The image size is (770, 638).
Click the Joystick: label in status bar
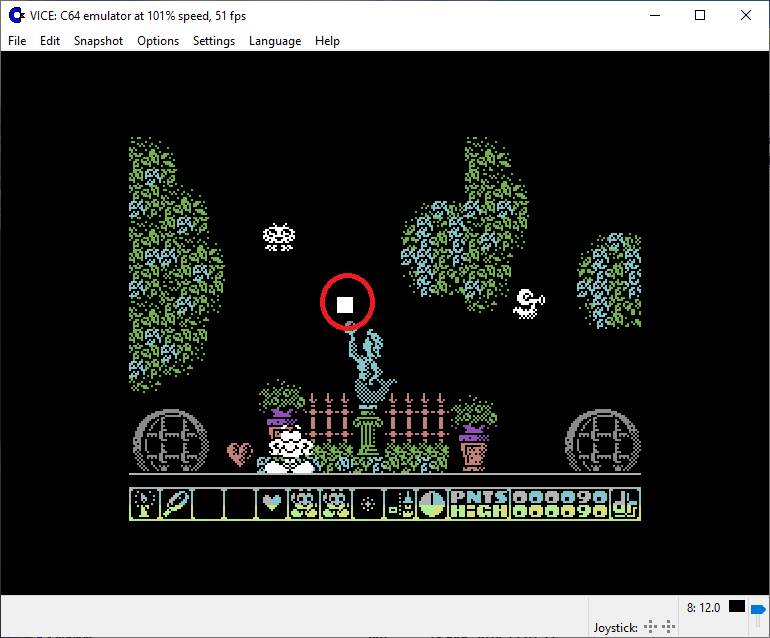(615, 628)
